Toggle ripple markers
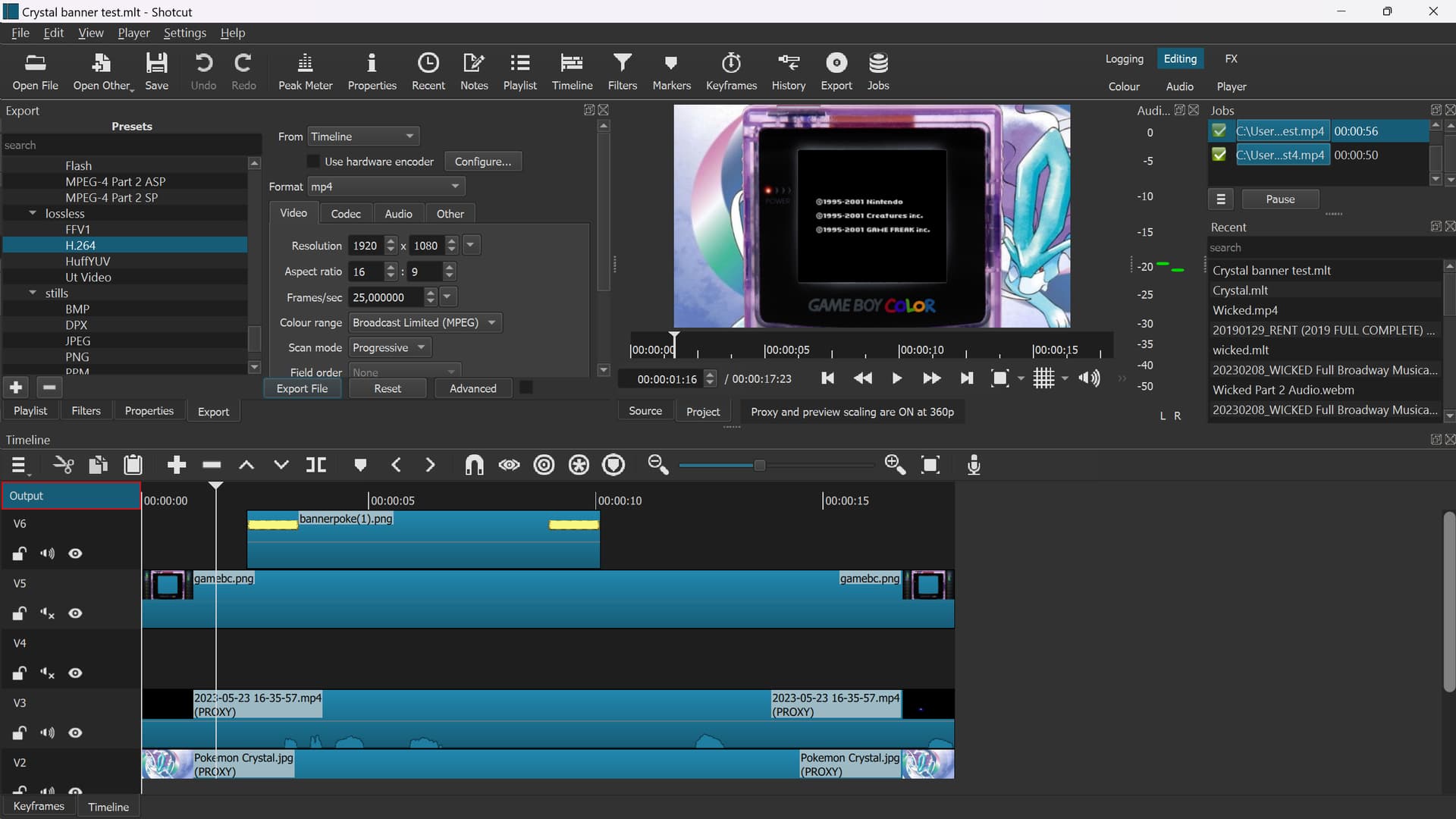This screenshot has width=1456, height=819. tap(613, 465)
